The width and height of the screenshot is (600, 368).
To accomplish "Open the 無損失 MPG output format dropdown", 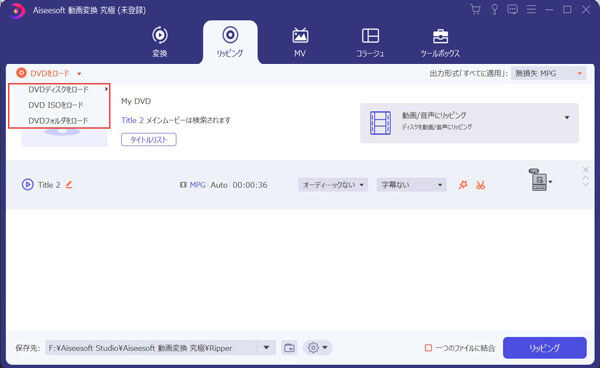I will click(x=548, y=73).
